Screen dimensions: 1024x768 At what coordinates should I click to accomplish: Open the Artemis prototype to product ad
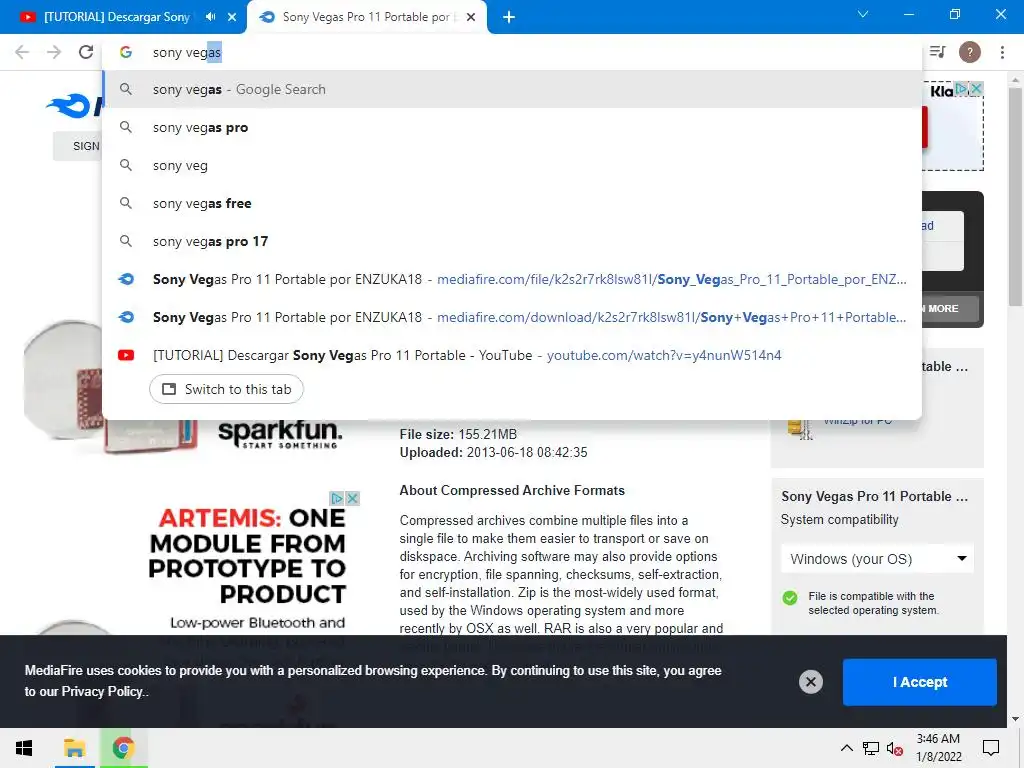point(248,555)
